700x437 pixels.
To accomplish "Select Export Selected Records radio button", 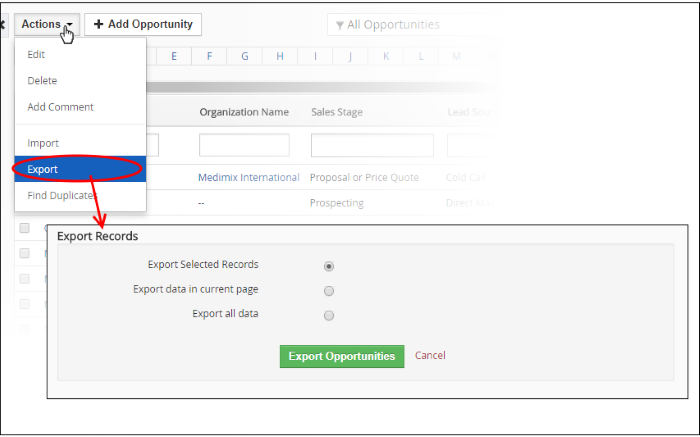I will 329,266.
